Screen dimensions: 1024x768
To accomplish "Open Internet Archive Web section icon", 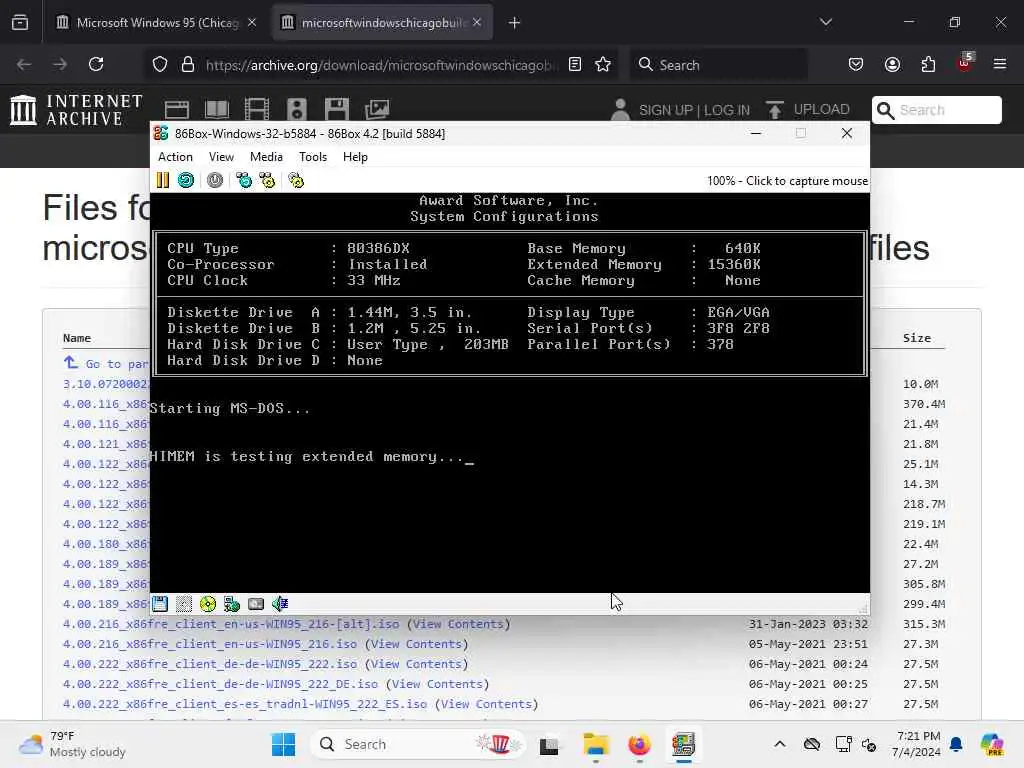I will click(176, 110).
